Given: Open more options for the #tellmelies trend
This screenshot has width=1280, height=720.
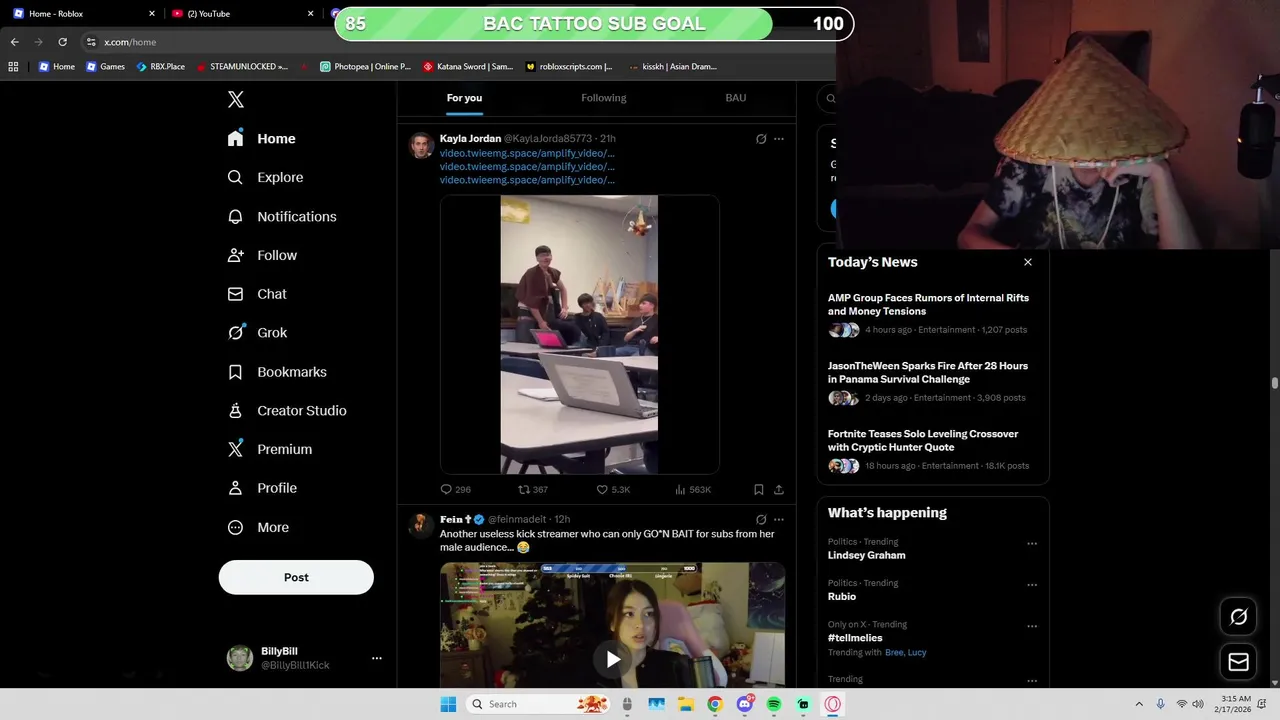Looking at the screenshot, I should click(1032, 626).
